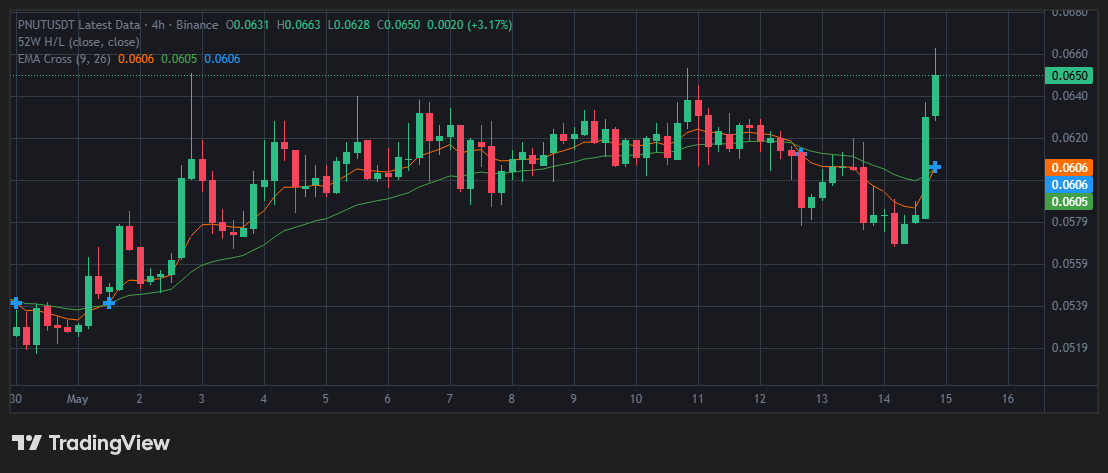The image size is (1108, 473).
Task: Click the 0.0559 price axis tick
Action: click(x=1068, y=264)
